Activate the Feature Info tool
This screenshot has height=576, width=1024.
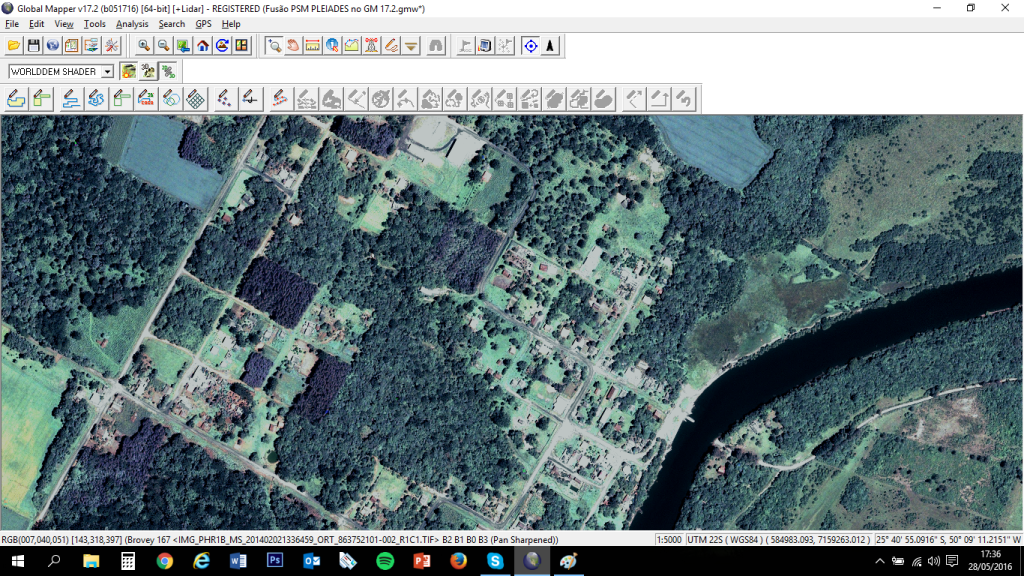point(332,46)
